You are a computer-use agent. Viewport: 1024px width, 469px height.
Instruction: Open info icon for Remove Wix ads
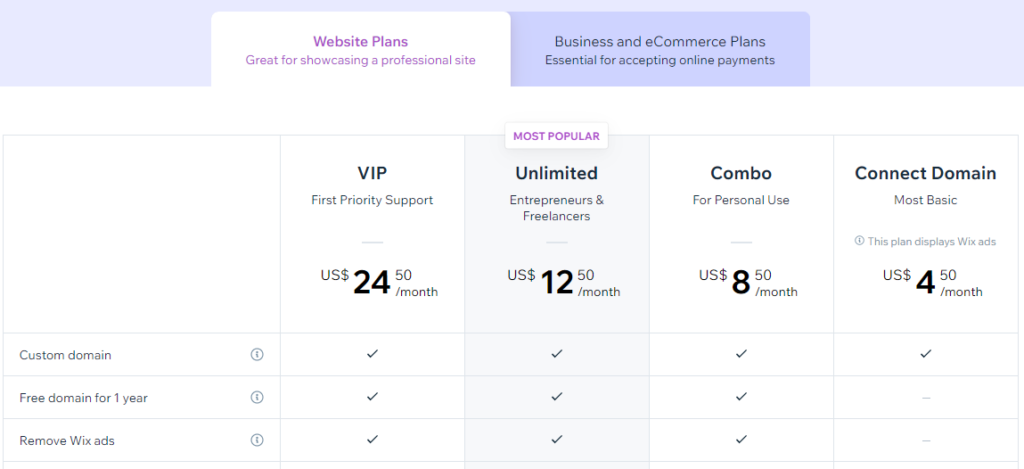coord(257,440)
